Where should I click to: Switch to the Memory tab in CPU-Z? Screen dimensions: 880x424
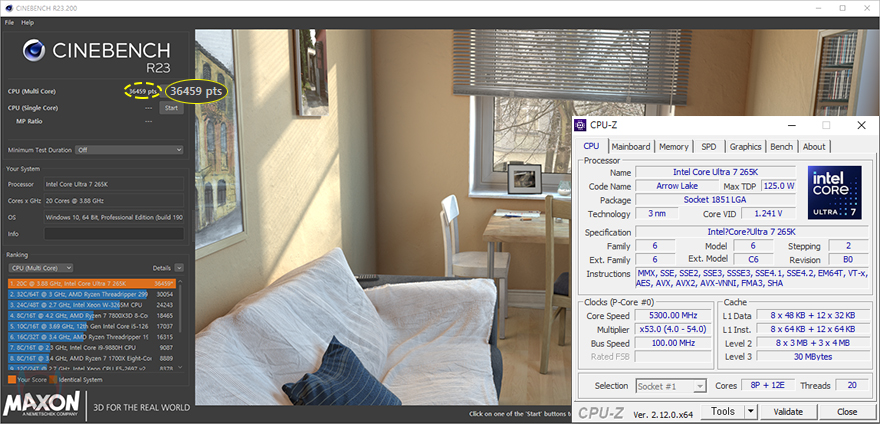coord(673,147)
